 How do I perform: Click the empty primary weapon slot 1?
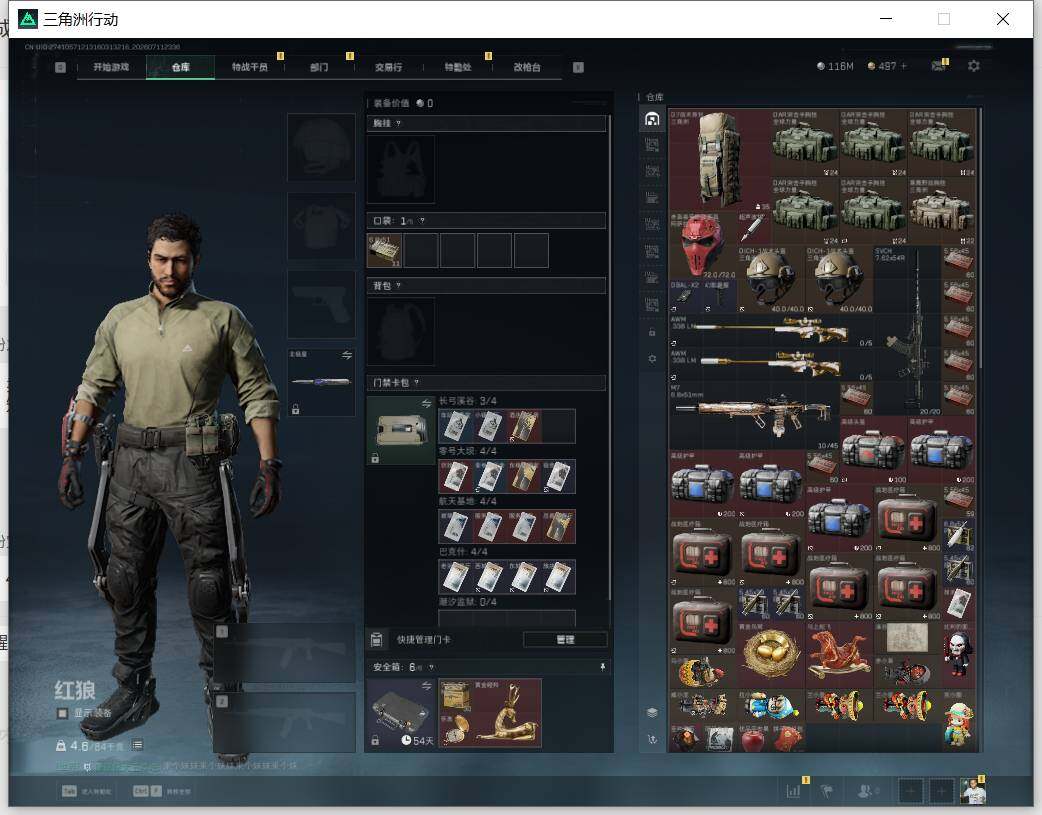pos(284,653)
